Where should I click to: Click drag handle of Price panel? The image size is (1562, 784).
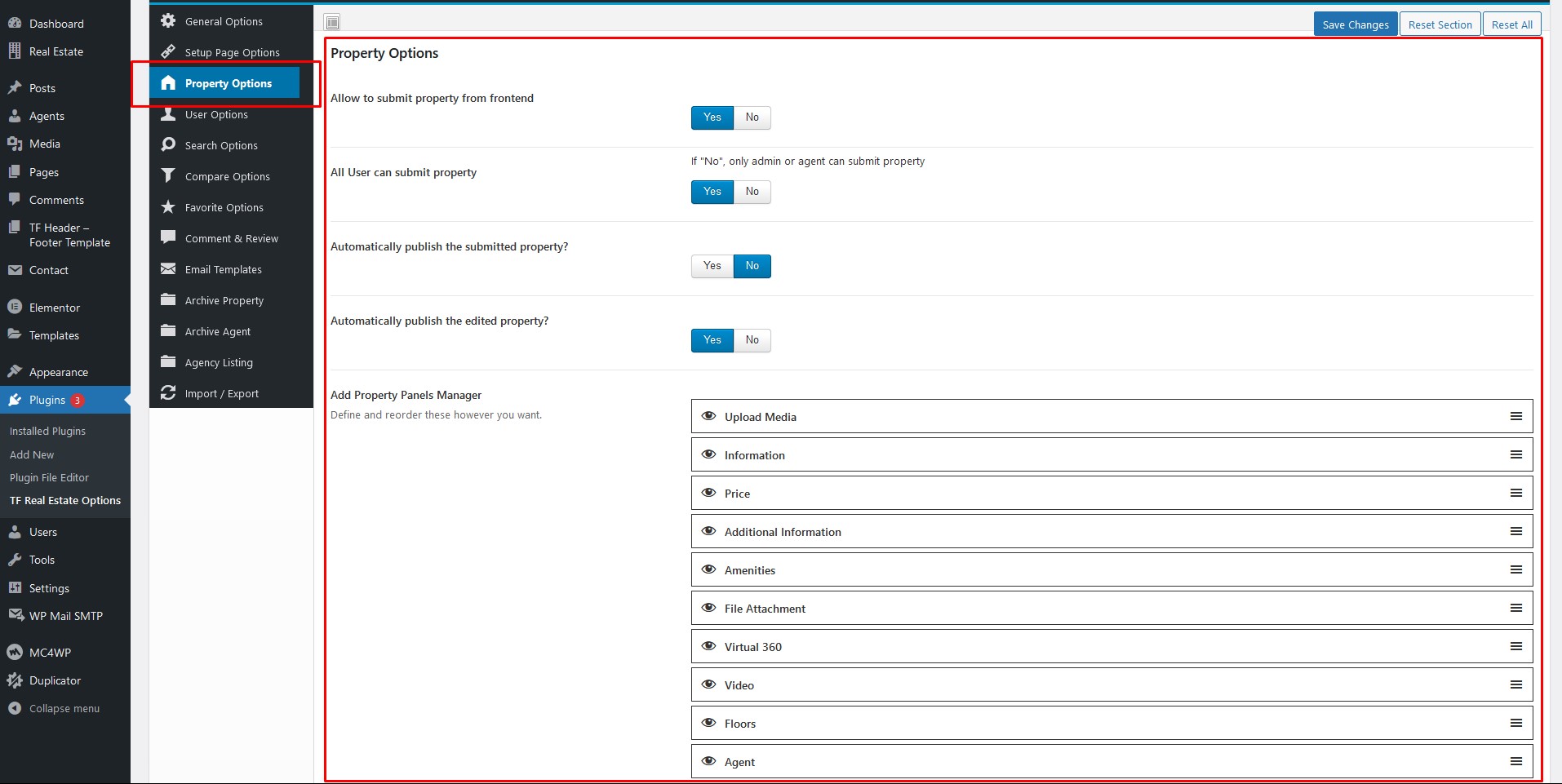click(1516, 493)
